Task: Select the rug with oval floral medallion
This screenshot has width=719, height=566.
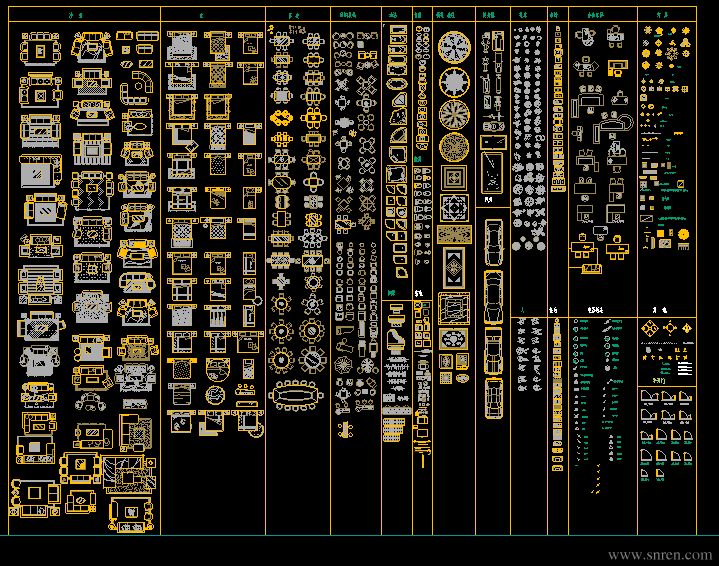Action: (454, 339)
